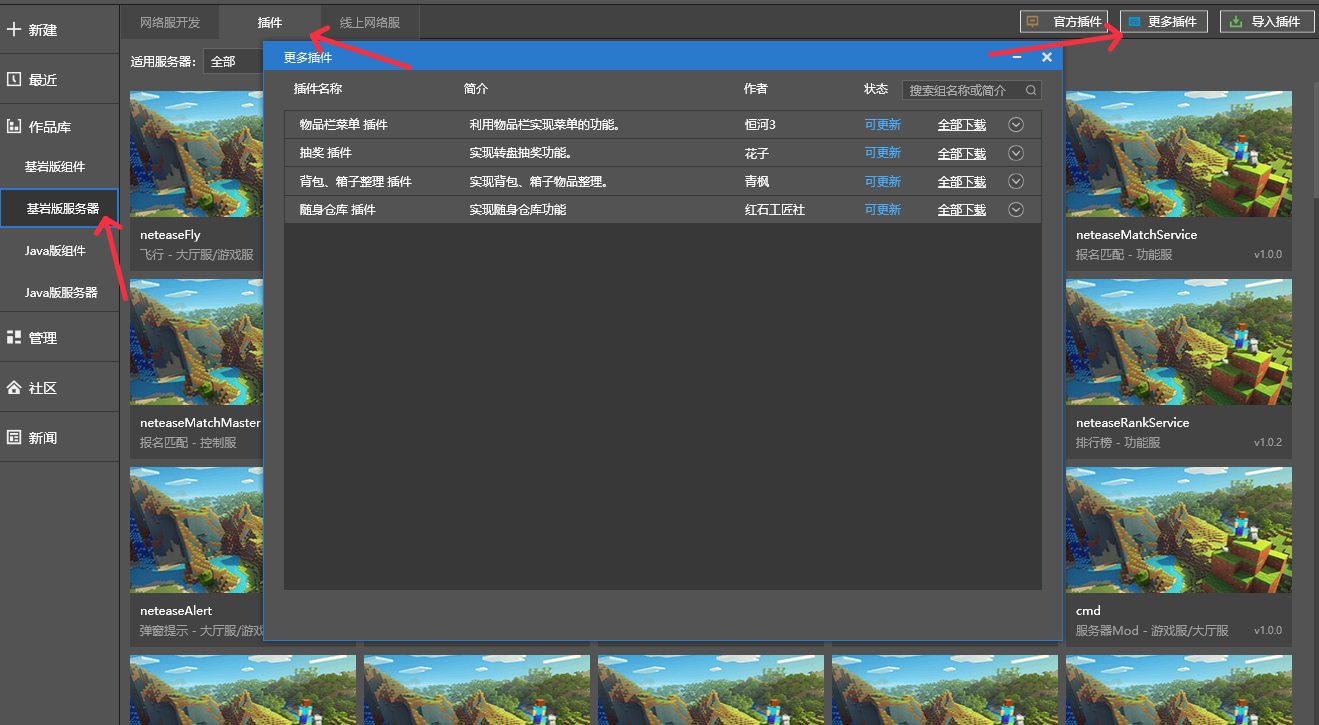This screenshot has height=725, width=1319.
Task: Click 全部下载 for 背包、箱子整理 插件
Action: point(962,182)
